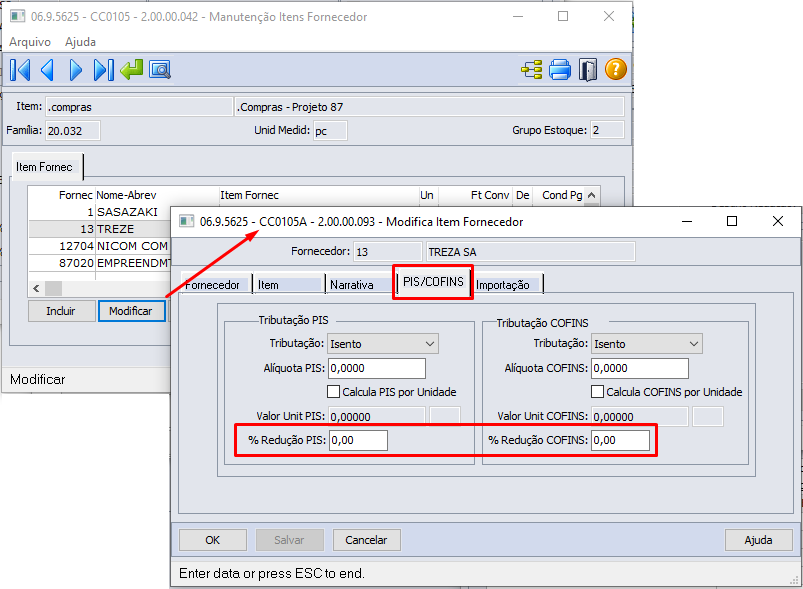This screenshot has width=803, height=589.
Task: Enable Calcula PIS por Unidade checkbox
Action: point(333,392)
